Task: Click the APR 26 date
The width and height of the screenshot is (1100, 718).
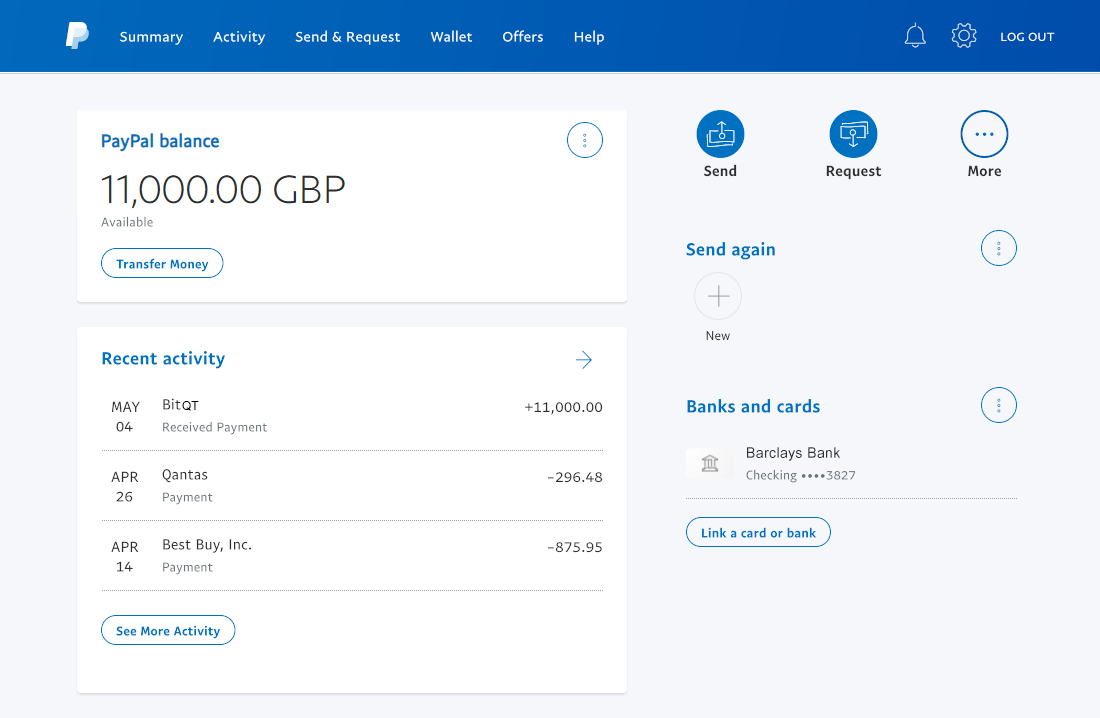Action: click(125, 487)
